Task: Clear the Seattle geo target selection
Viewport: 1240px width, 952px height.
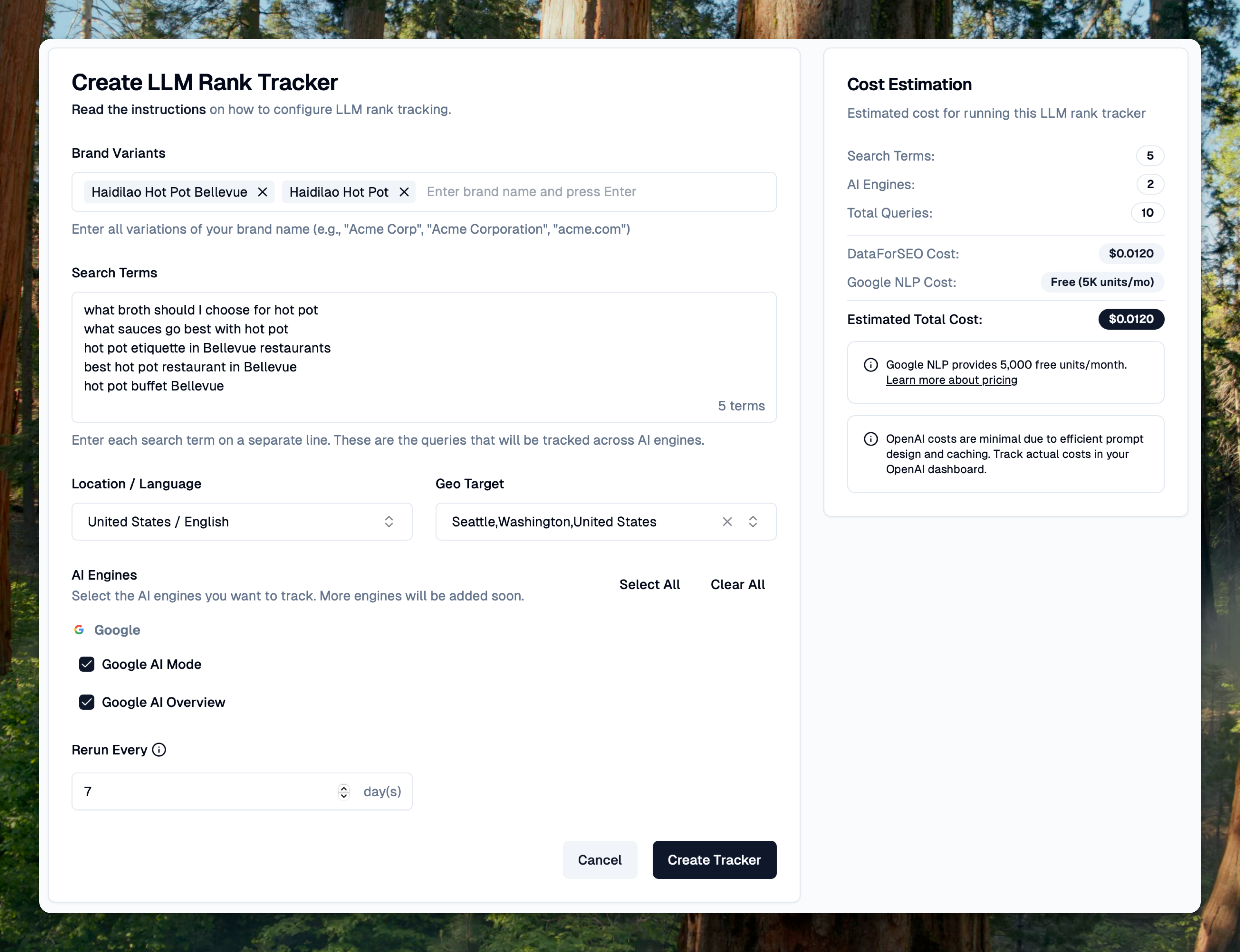Action: 727,521
